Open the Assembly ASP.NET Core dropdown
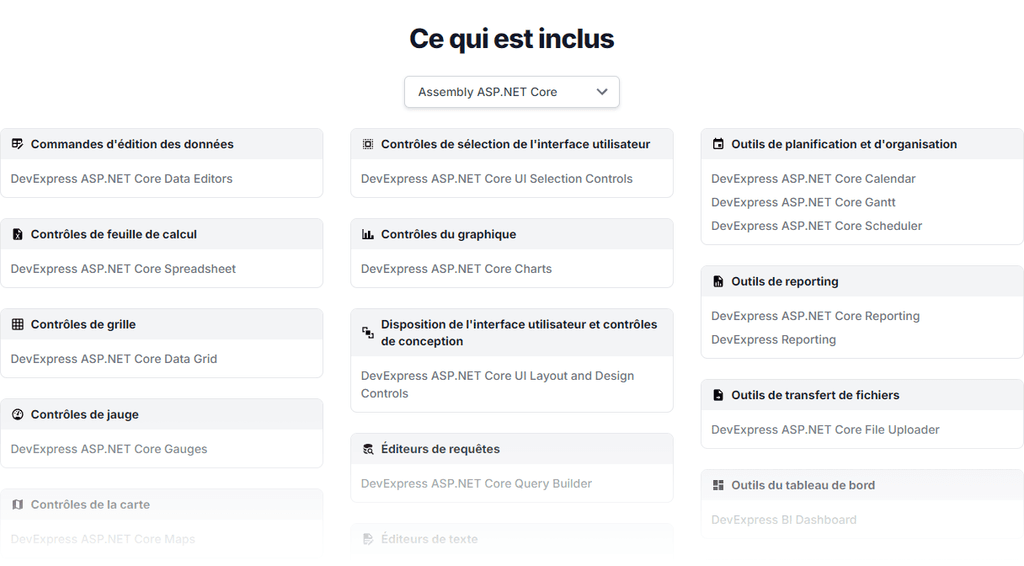The width and height of the screenshot is (1024, 566). 511,92
